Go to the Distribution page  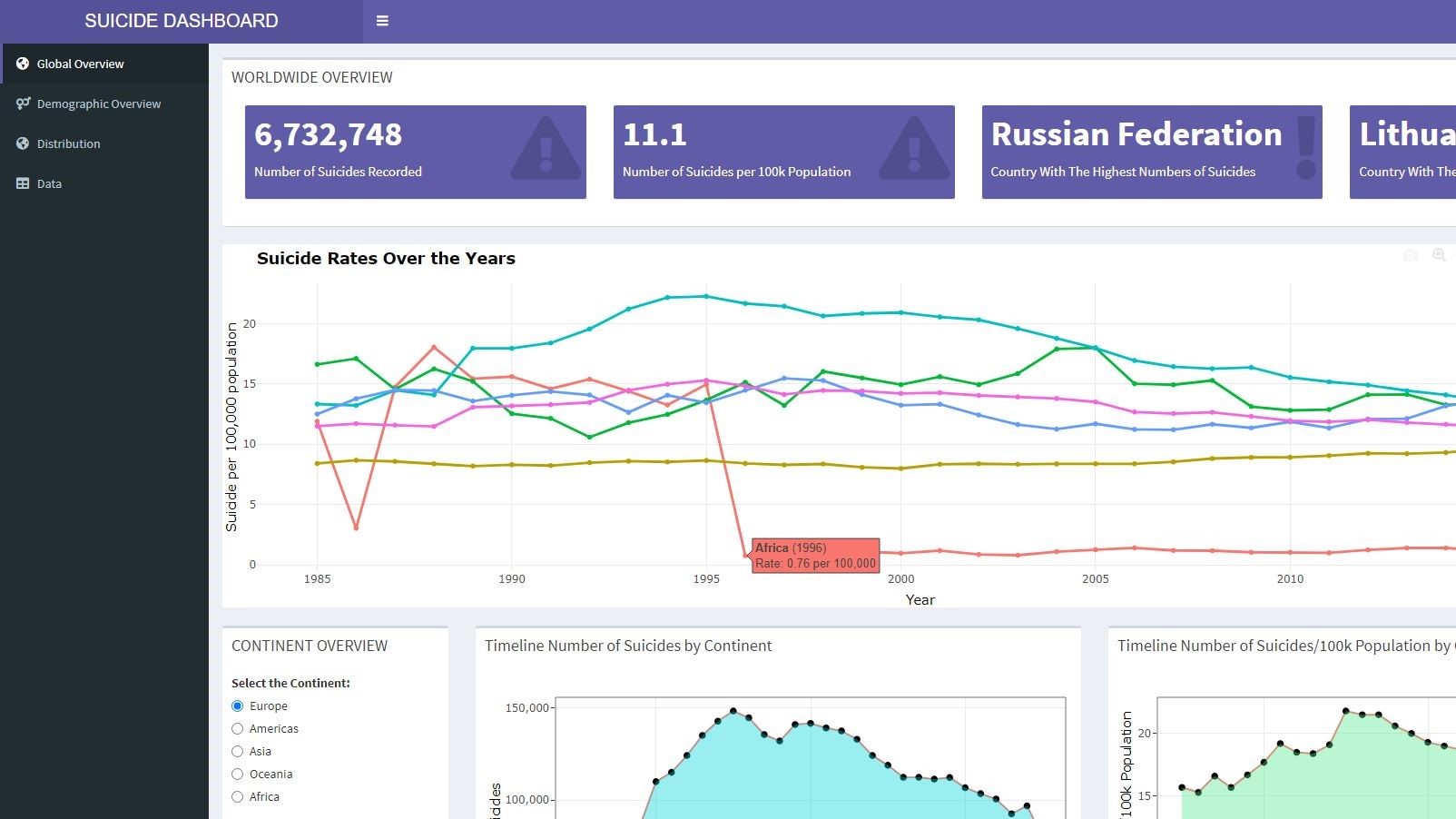coord(69,143)
